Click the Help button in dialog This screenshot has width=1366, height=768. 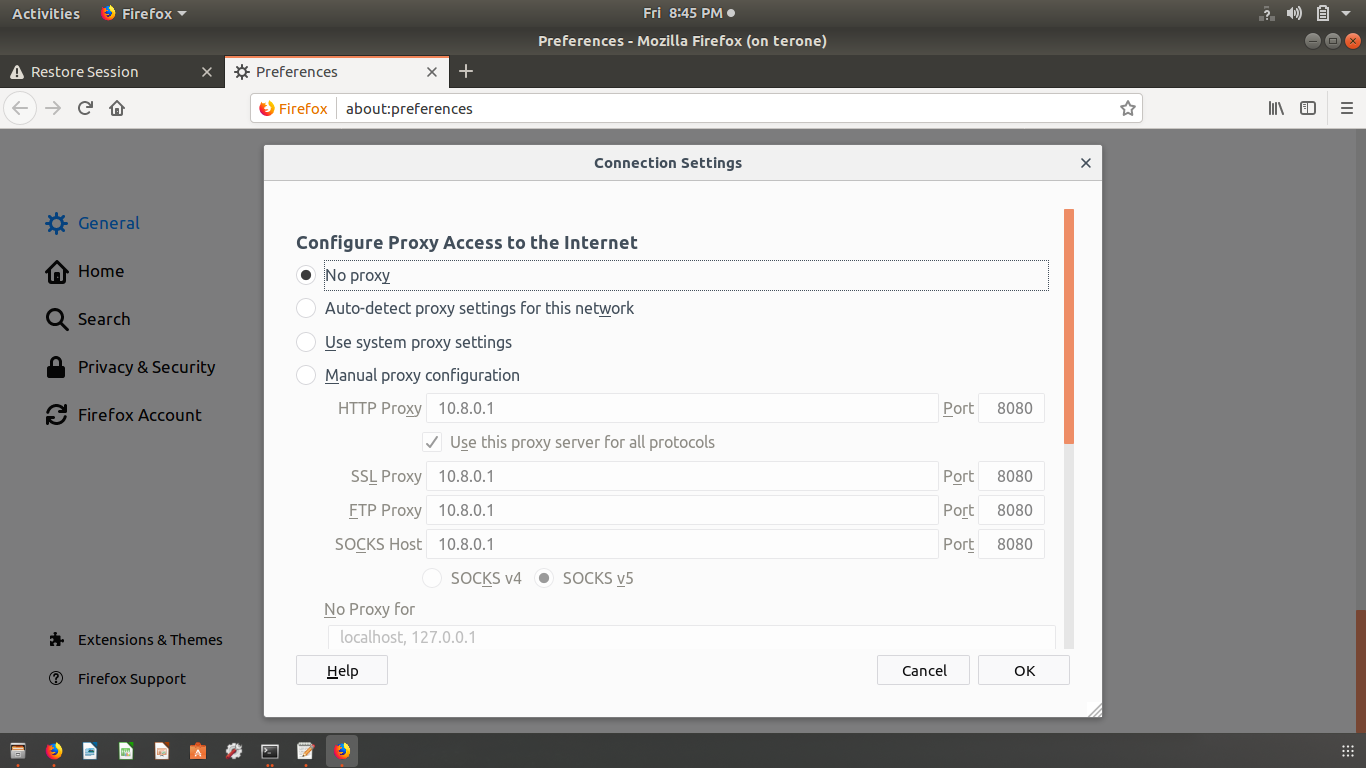click(342, 670)
